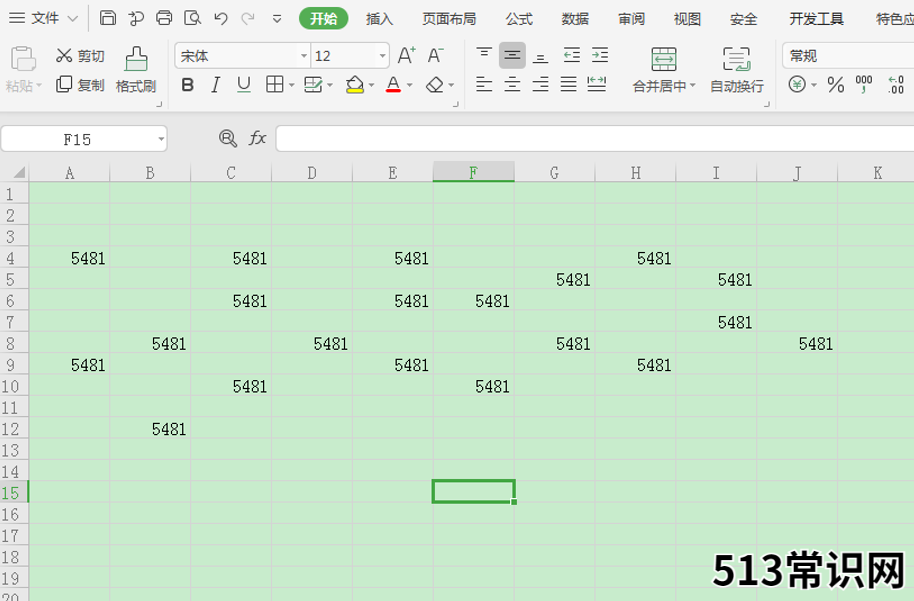This screenshot has height=601, width=914.
Task: Click the select-all corner triangle
Action: pos(19,172)
